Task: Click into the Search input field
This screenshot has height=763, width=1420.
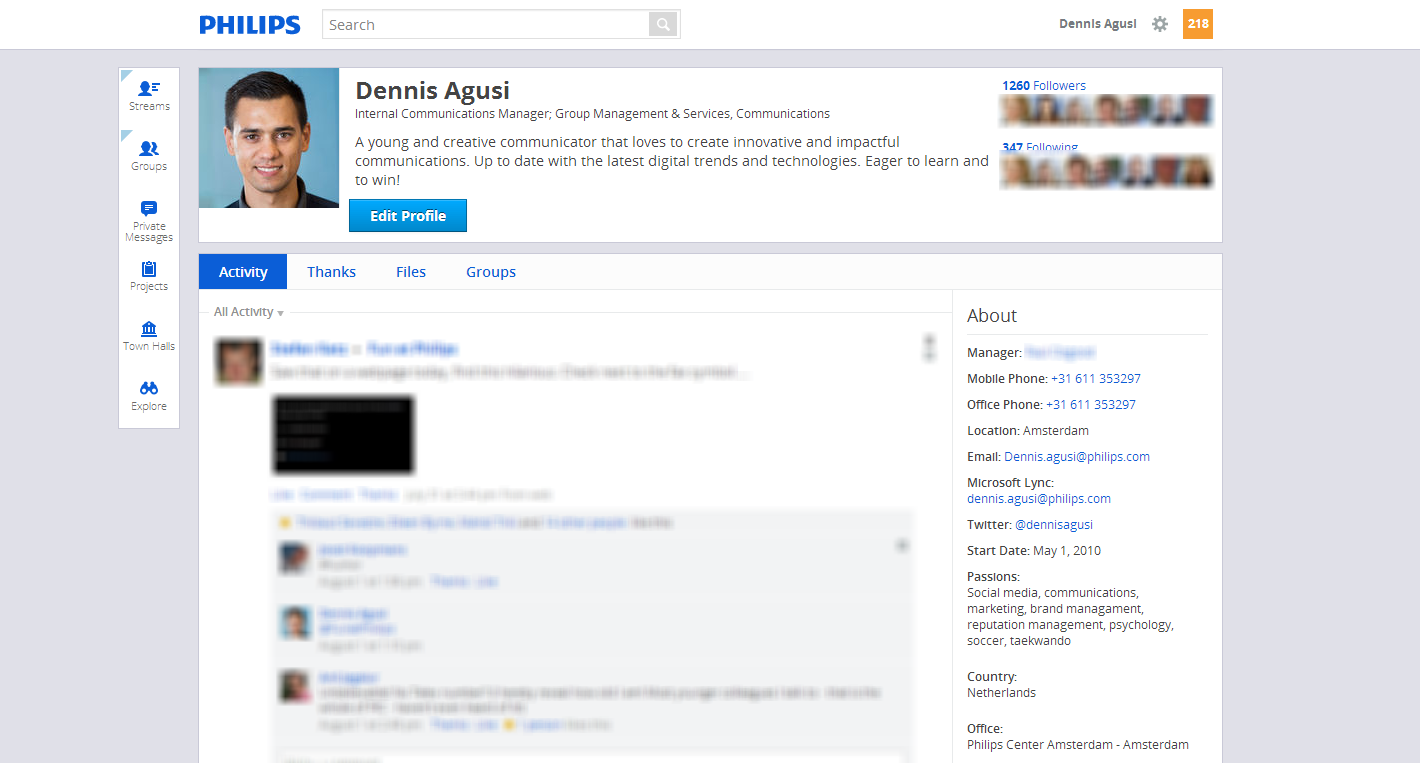Action: tap(486, 24)
